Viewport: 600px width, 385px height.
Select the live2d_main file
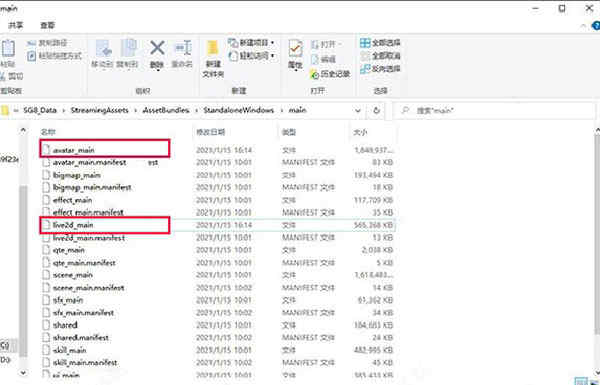coord(73,225)
